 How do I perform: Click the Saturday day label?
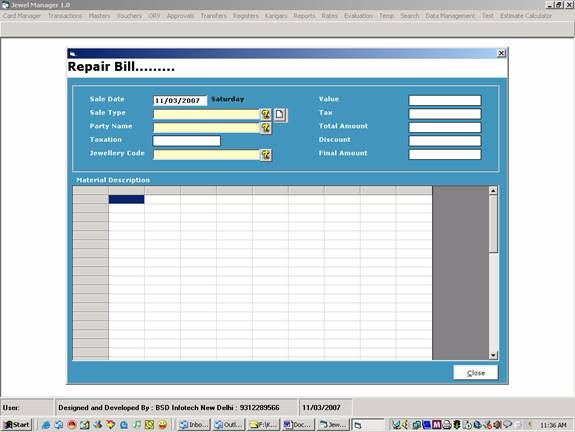[x=227, y=99]
